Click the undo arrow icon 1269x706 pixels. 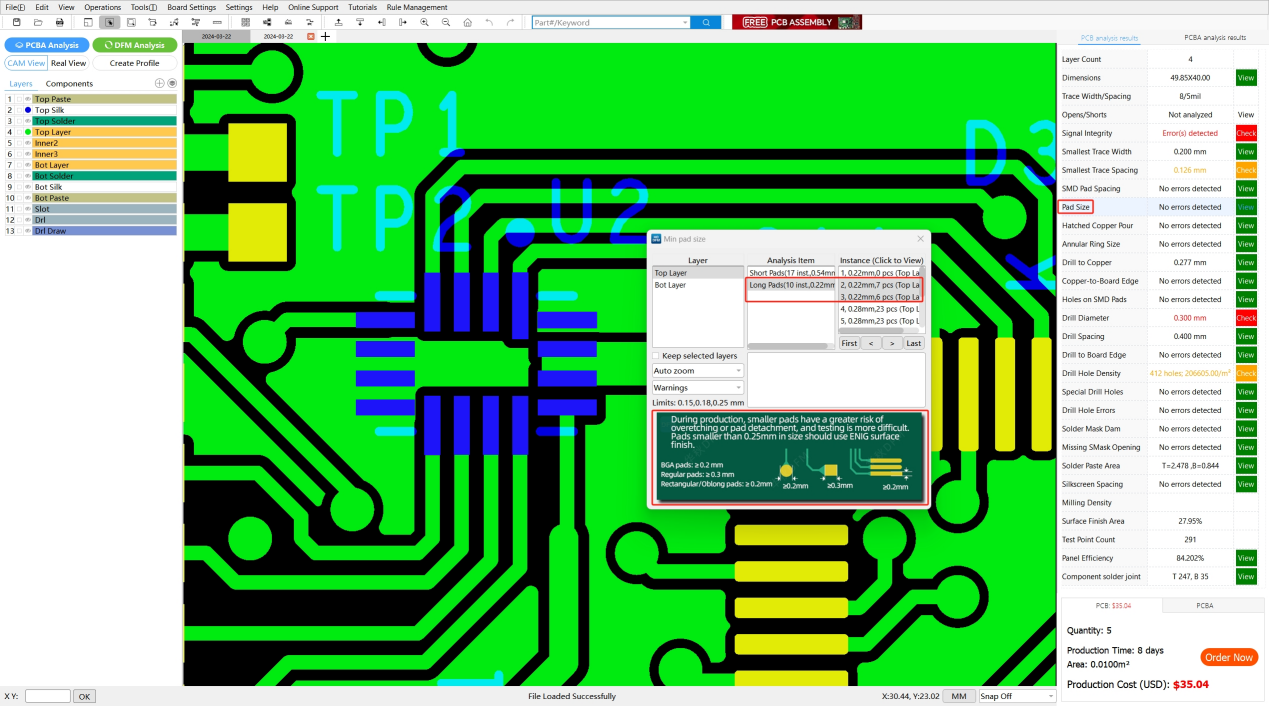click(x=489, y=22)
